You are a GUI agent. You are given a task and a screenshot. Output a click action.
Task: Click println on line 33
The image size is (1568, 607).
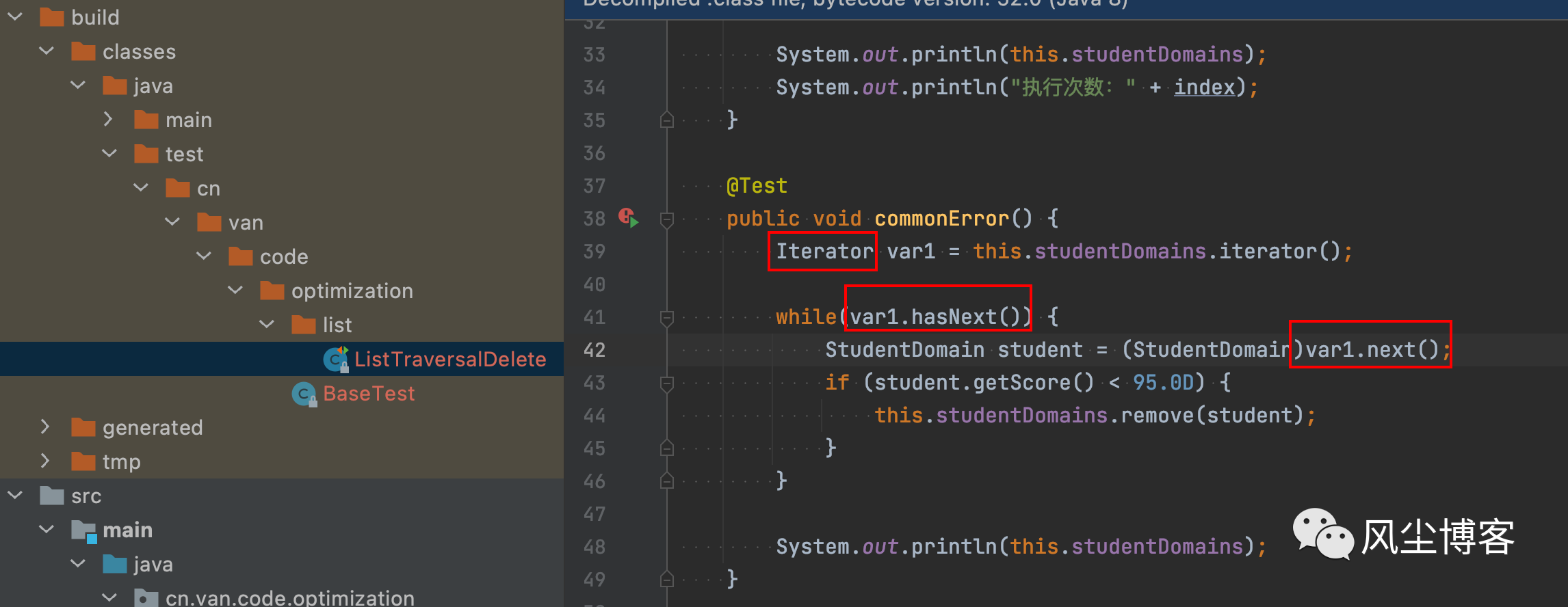(954, 55)
